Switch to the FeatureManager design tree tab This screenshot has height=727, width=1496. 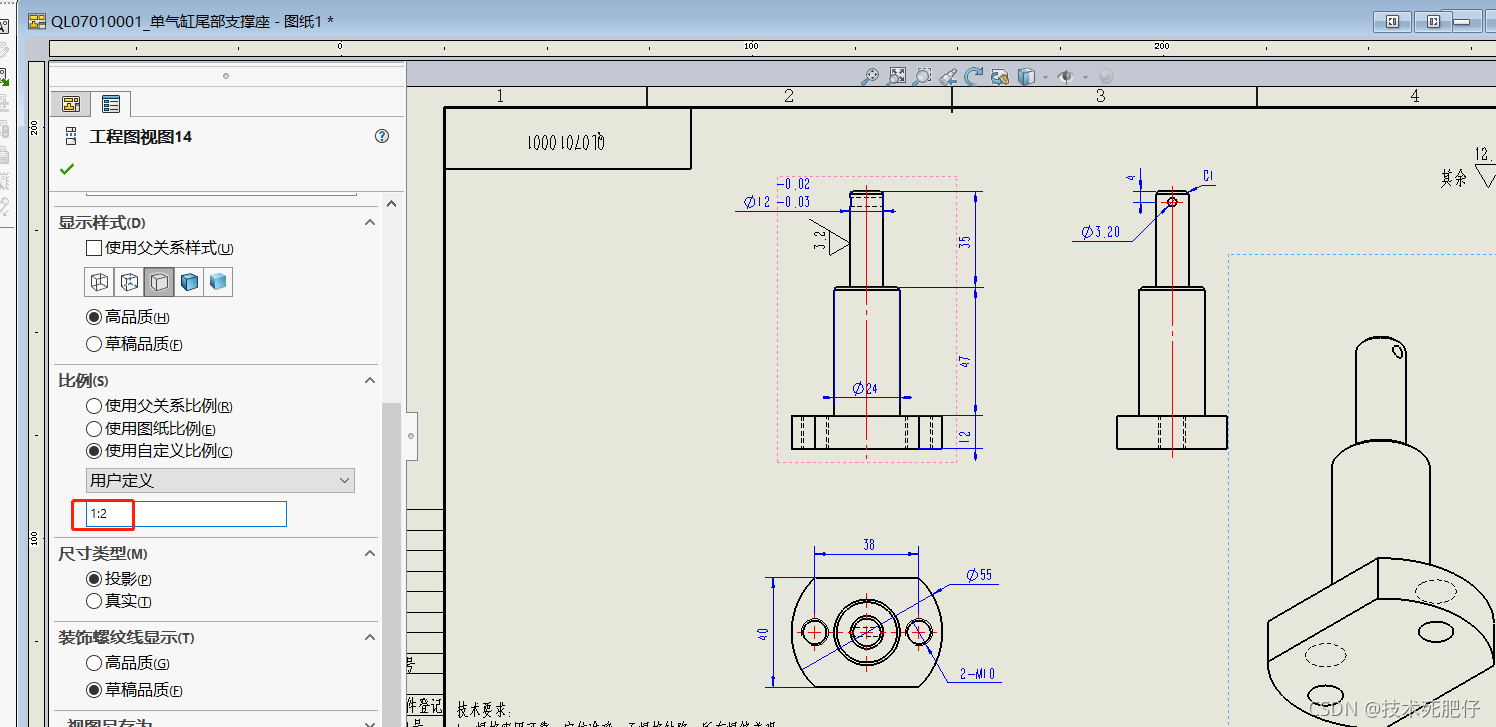coord(71,104)
